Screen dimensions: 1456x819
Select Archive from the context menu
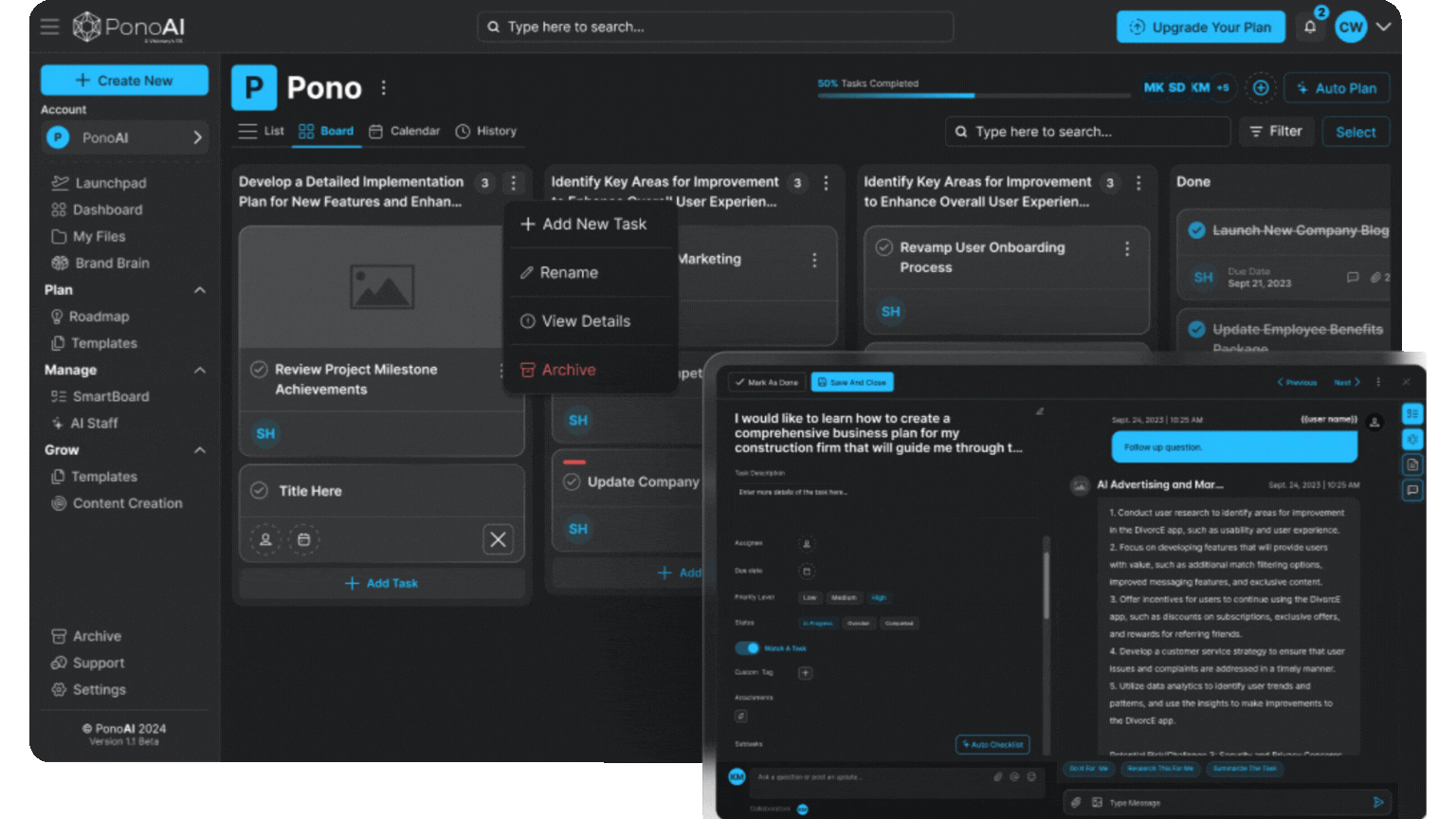(x=569, y=370)
